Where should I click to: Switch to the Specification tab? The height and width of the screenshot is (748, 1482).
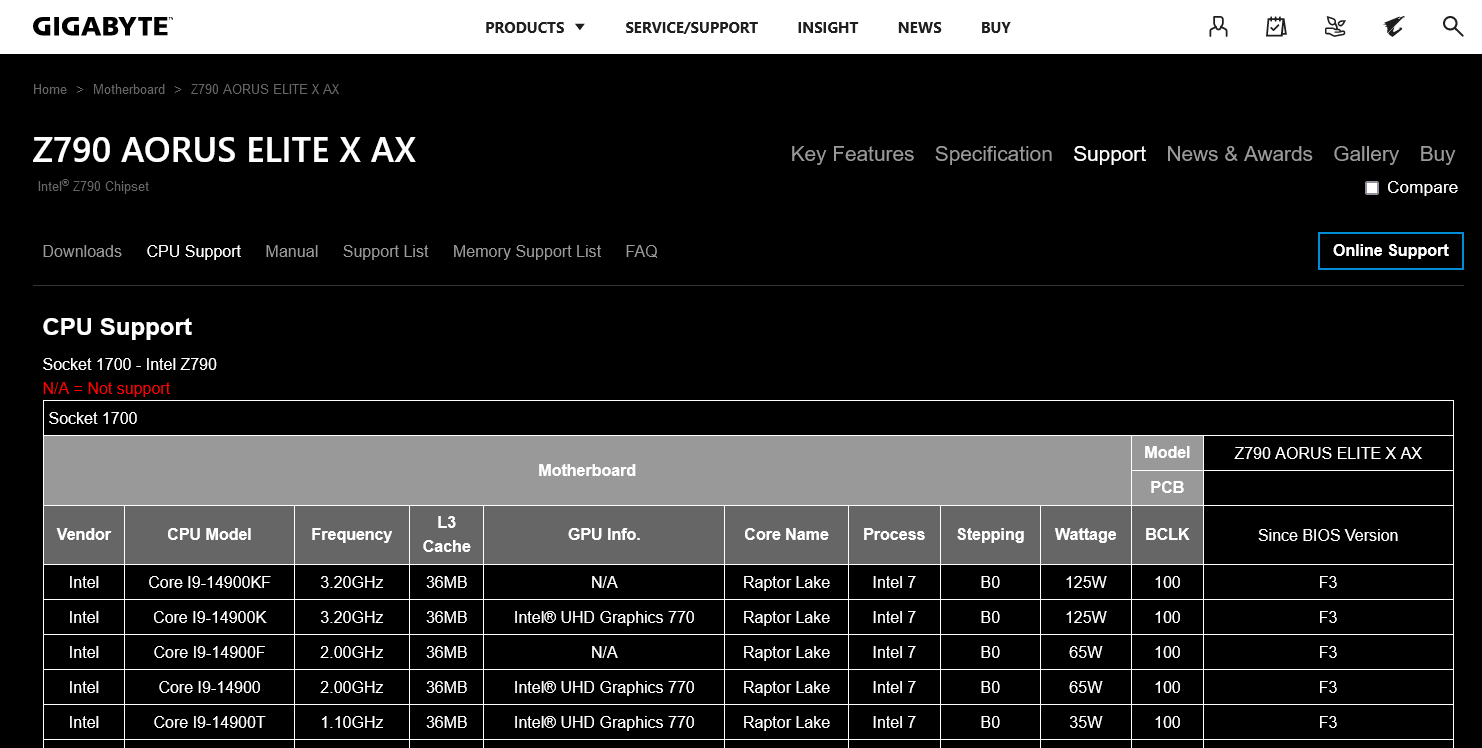pyautogui.click(x=993, y=154)
